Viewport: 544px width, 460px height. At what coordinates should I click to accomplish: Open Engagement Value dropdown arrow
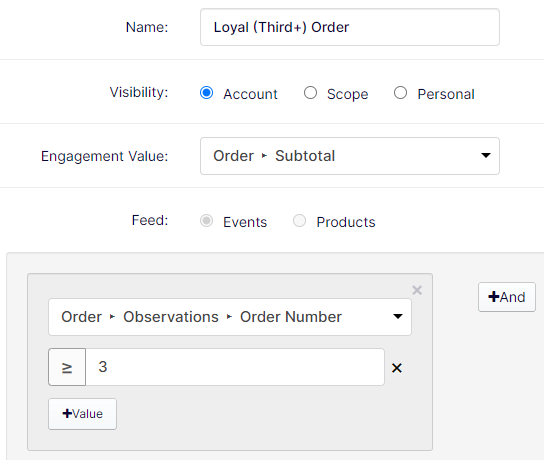[486, 155]
